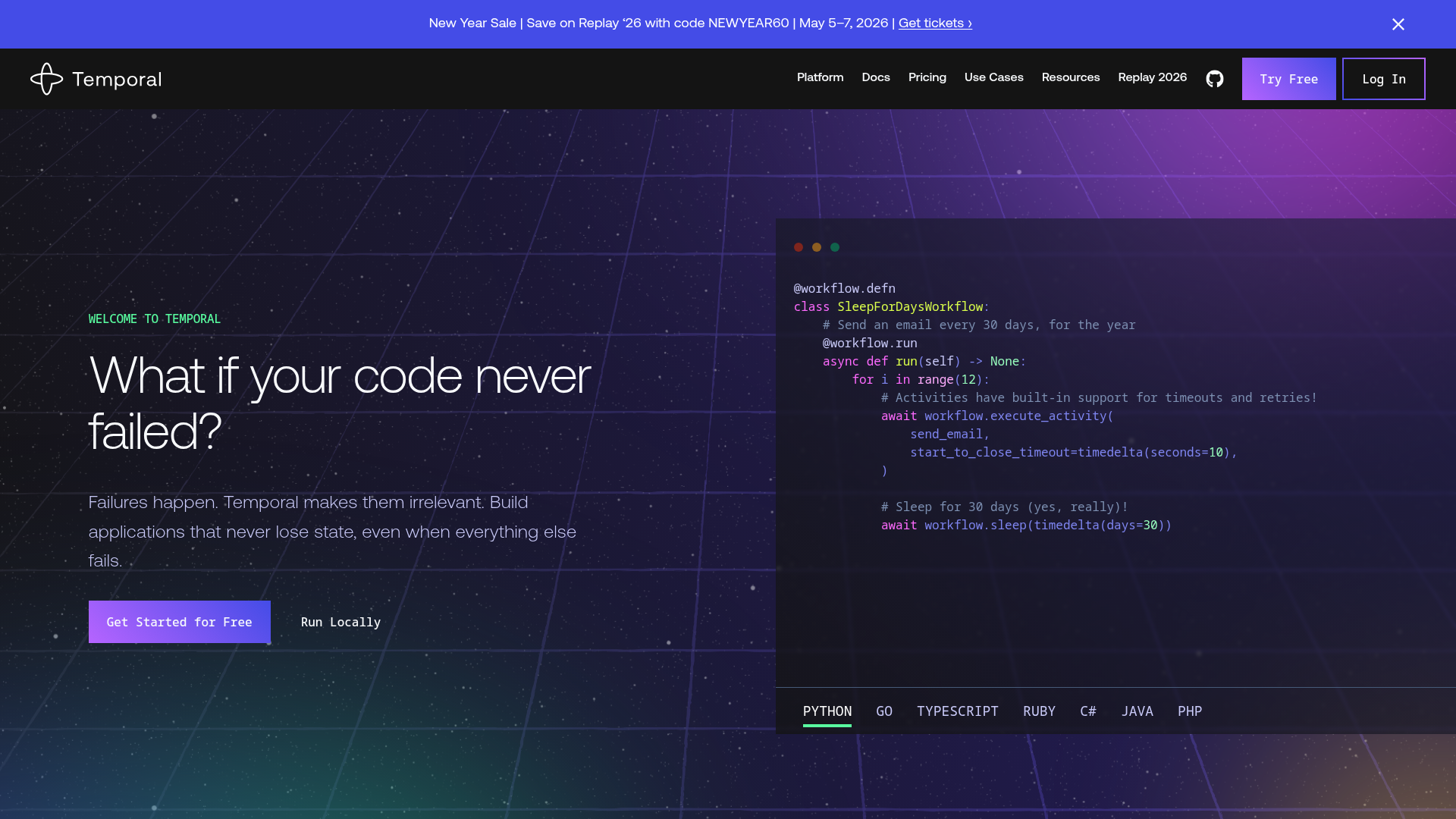Navigate to Pricing
The height and width of the screenshot is (819, 1456).
point(927,78)
